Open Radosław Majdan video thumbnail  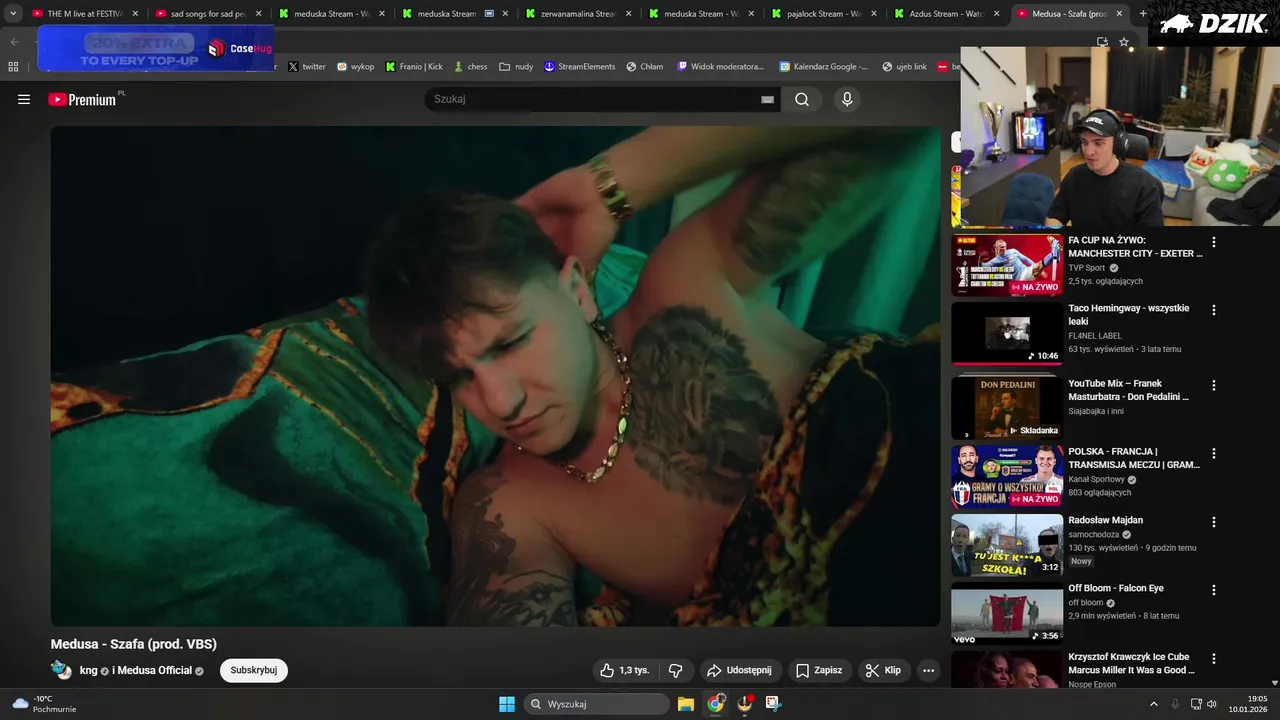click(x=1007, y=545)
